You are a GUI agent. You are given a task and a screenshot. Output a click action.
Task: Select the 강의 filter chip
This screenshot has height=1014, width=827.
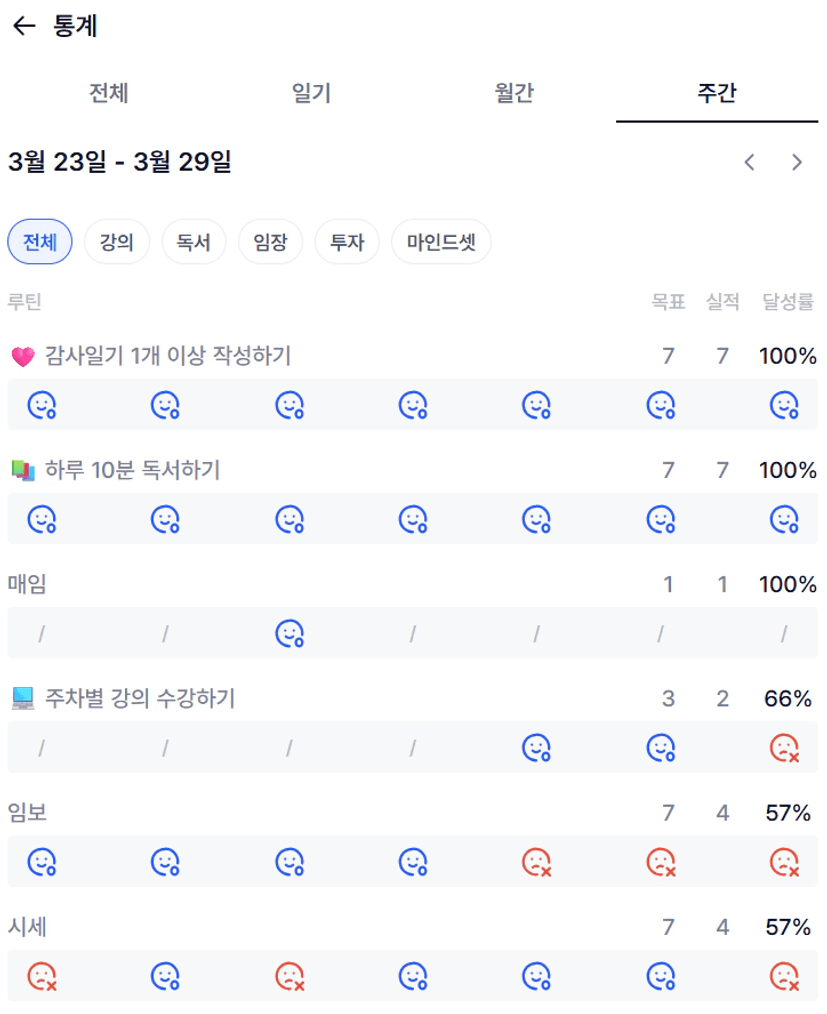[116, 242]
